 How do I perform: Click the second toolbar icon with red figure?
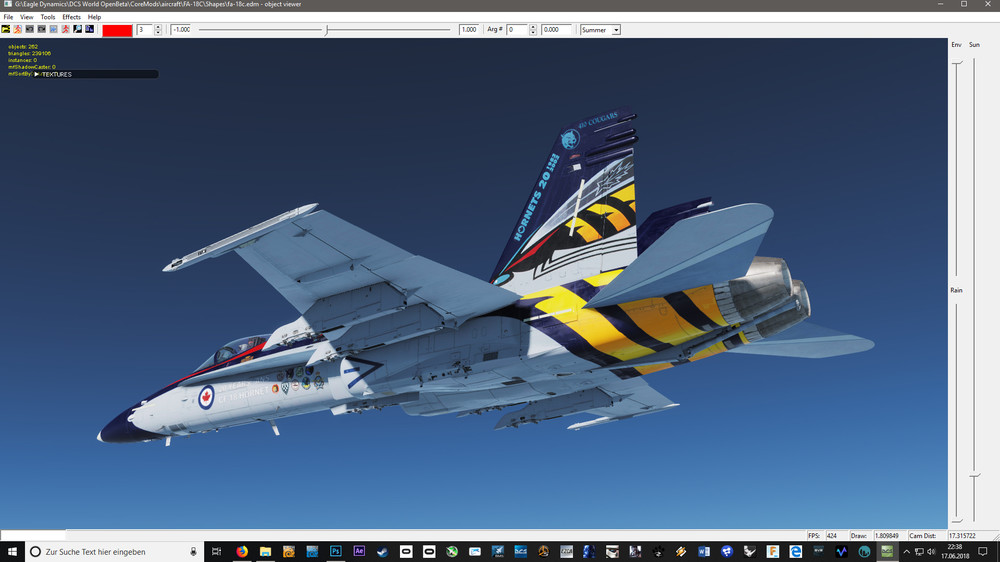[x=18, y=29]
